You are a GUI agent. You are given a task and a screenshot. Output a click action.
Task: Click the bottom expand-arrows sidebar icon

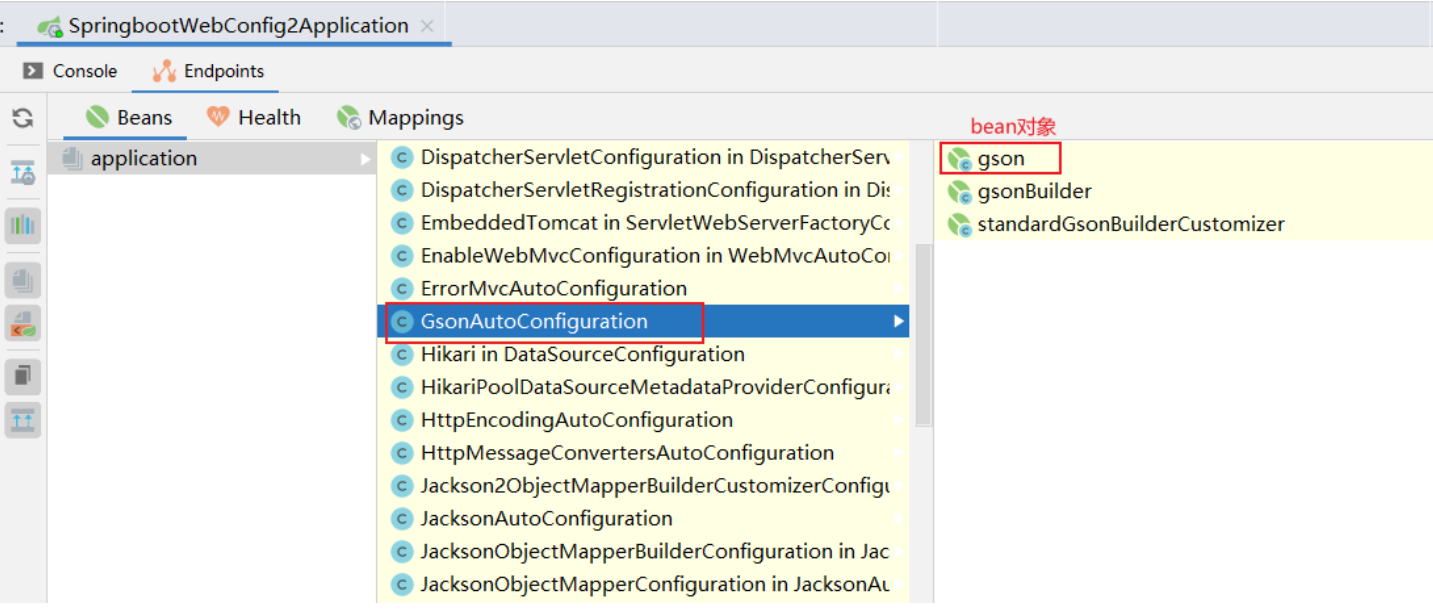coord(23,420)
